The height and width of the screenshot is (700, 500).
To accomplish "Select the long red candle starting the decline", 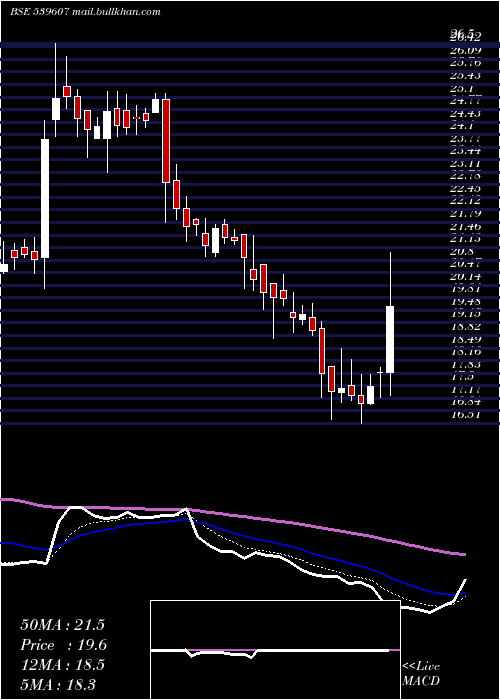I will [x=166, y=141].
